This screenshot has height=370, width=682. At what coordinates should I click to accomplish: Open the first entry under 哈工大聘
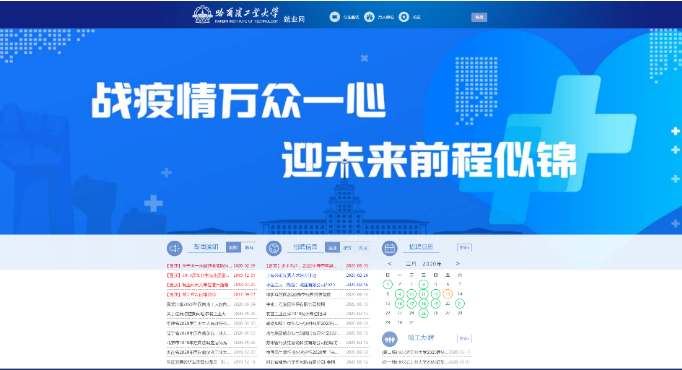coord(415,352)
